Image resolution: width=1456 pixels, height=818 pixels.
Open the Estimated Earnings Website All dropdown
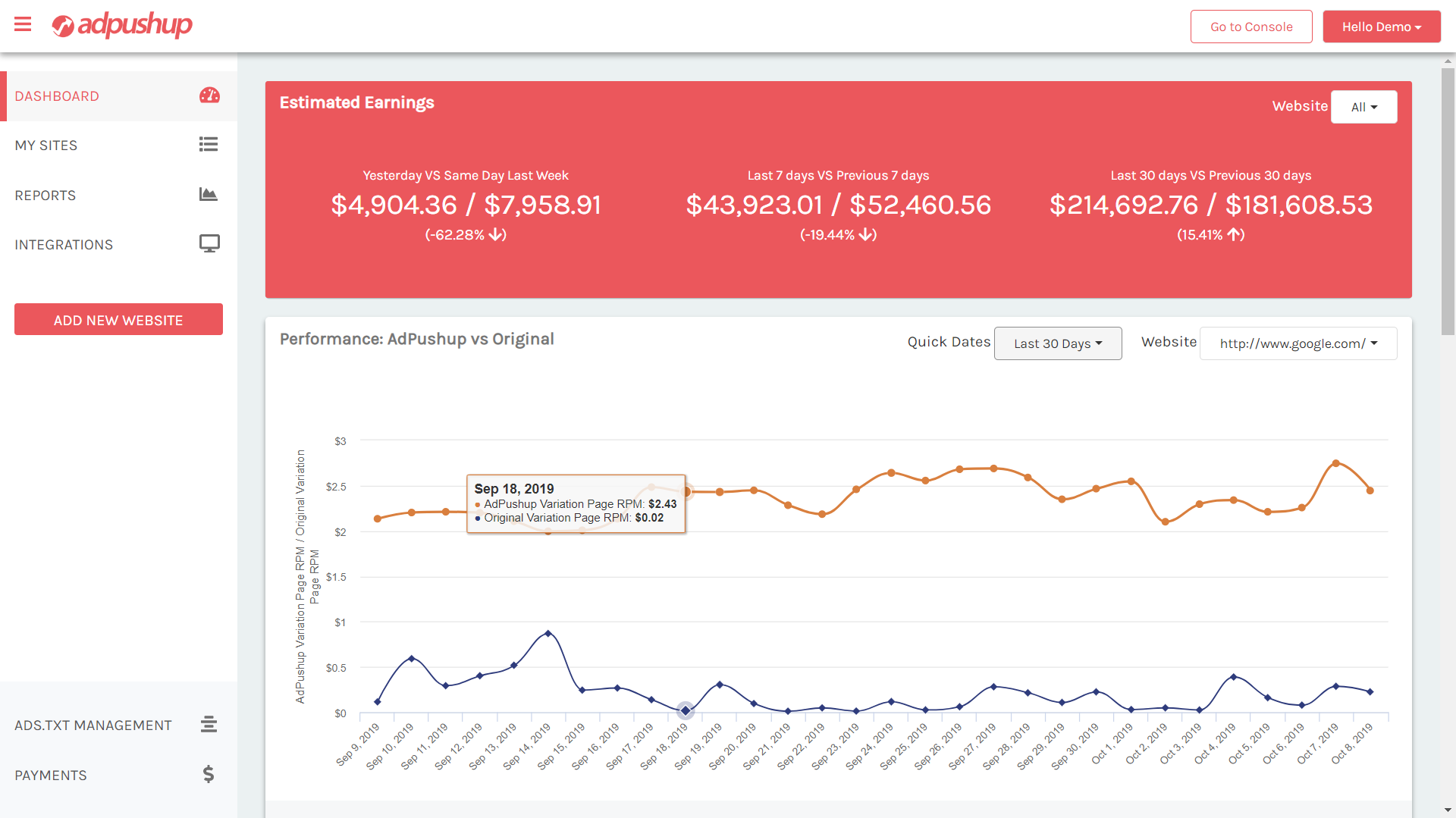[1363, 107]
